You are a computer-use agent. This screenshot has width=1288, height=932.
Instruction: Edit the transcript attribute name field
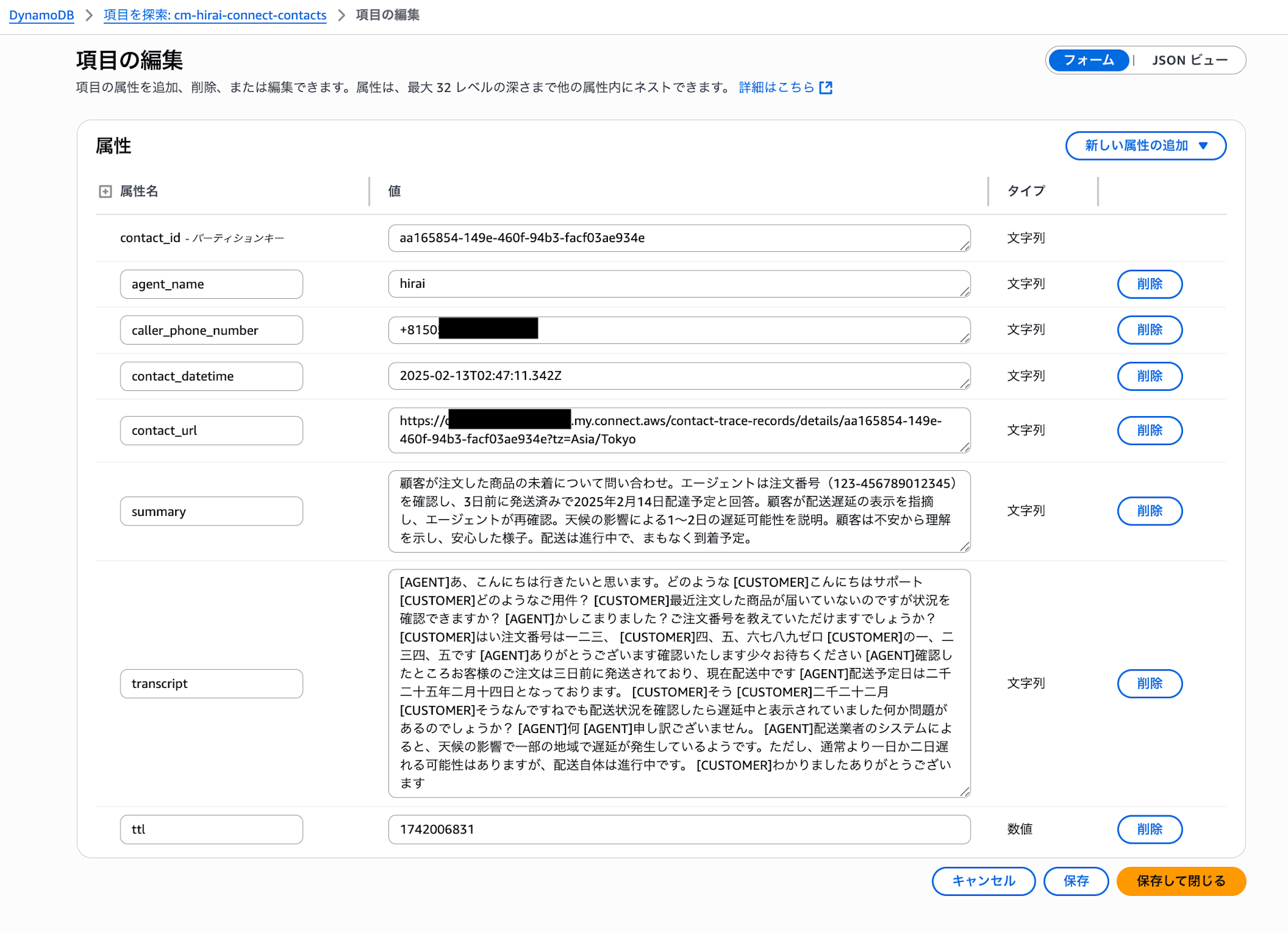(x=211, y=683)
